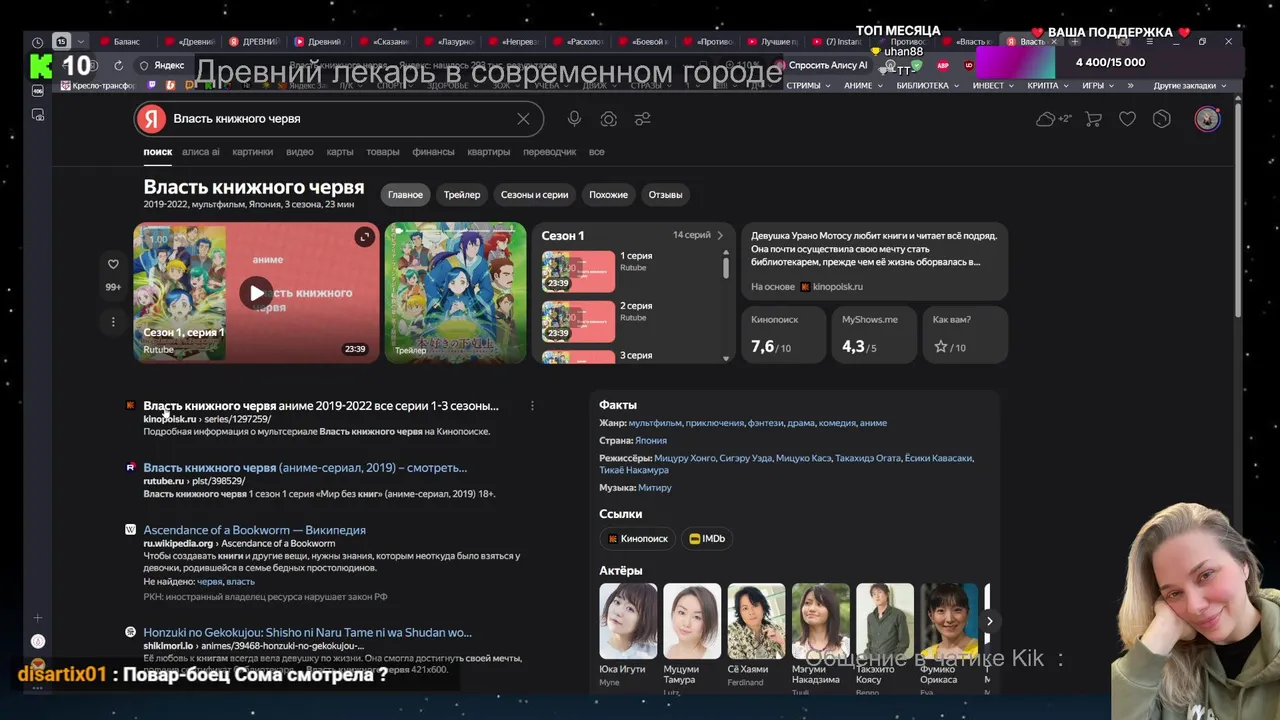Open a new browser tab
1280x720 pixels.
1075,42
